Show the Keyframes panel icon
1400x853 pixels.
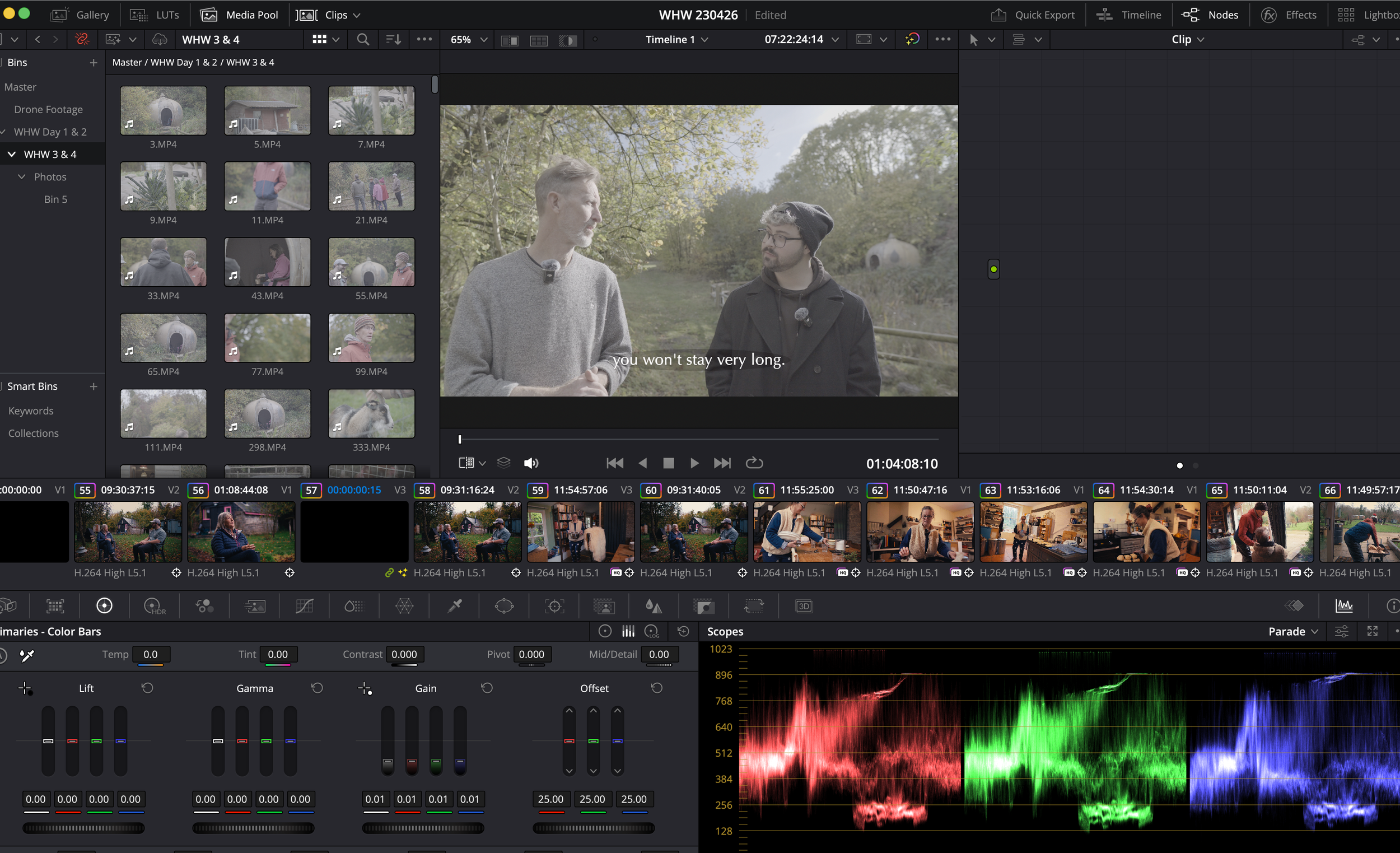coord(1295,607)
